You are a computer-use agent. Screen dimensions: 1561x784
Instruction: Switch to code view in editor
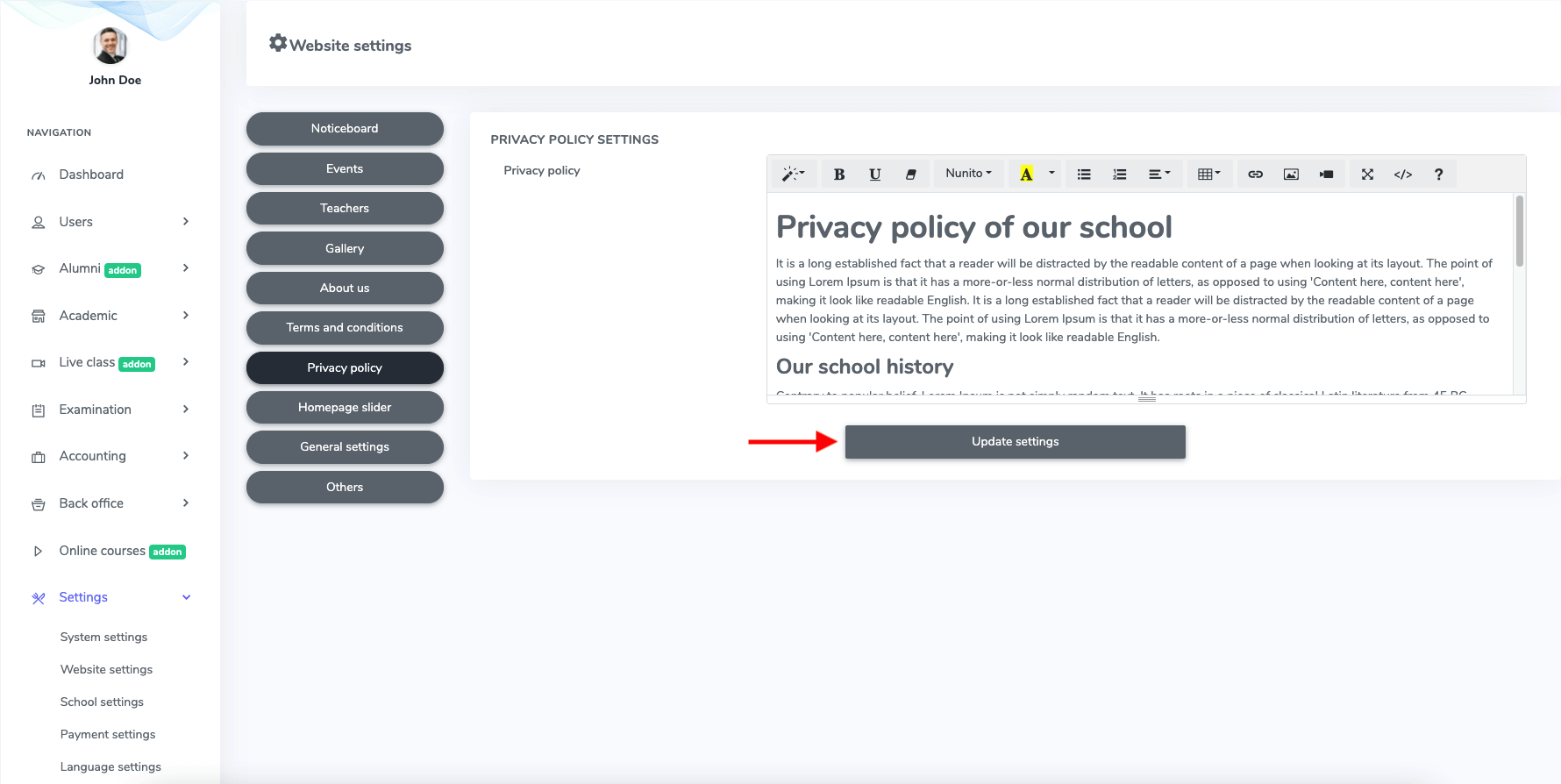pyautogui.click(x=1403, y=174)
